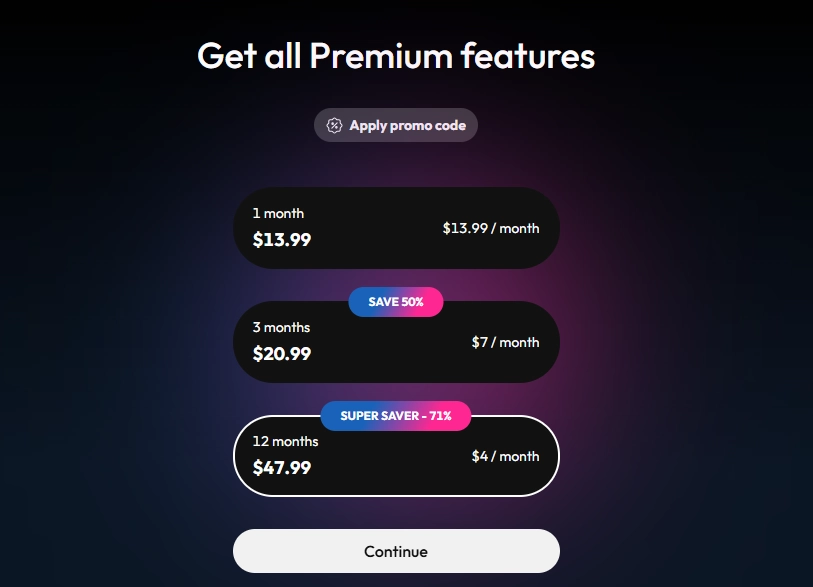Click the percent badge icon beside promo text
This screenshot has height=587, width=813.
331,125
